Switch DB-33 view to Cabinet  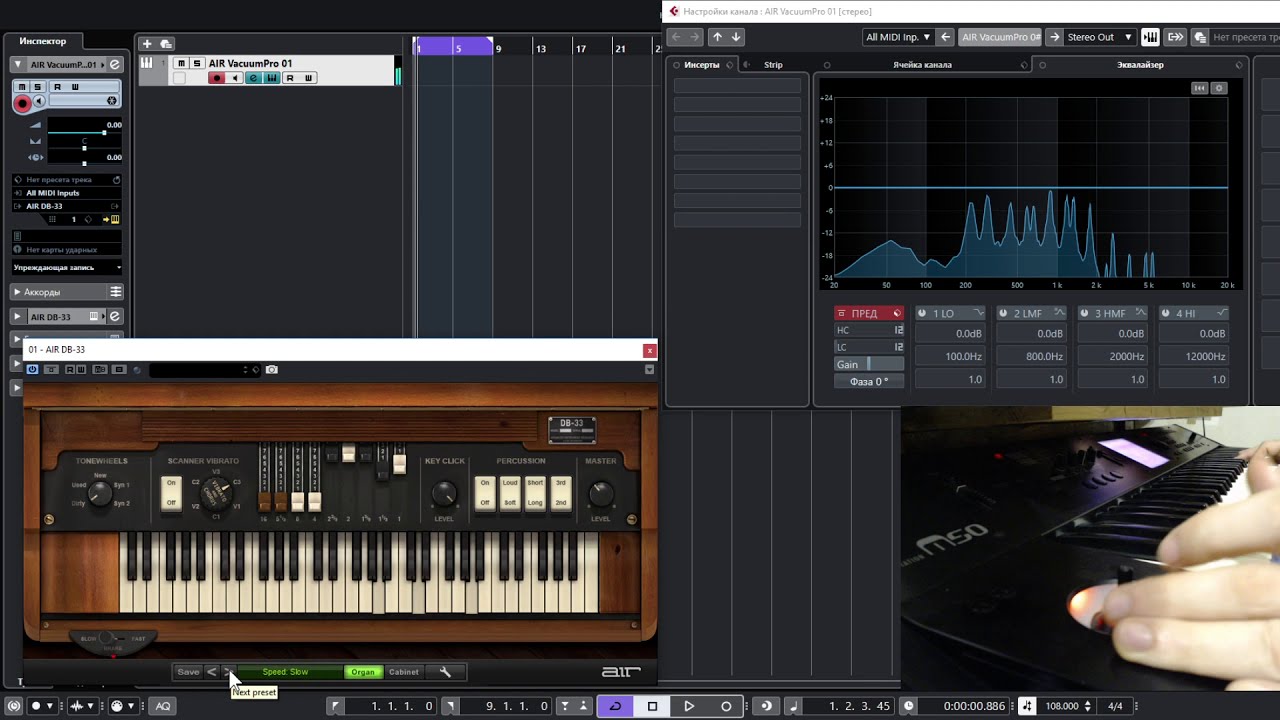(404, 672)
